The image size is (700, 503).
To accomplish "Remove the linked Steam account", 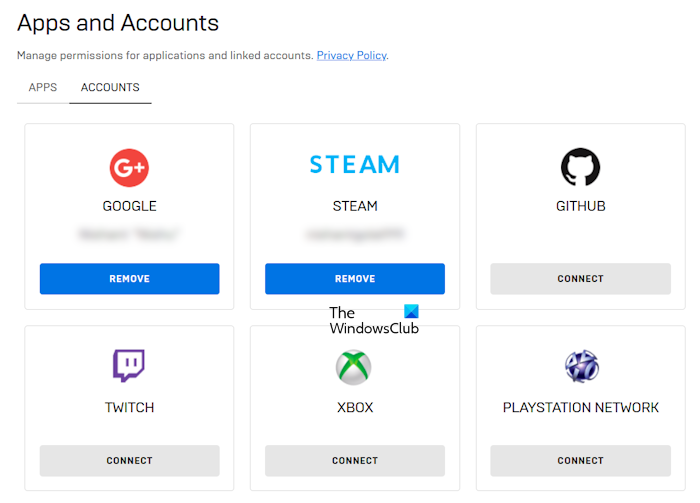I will [354, 279].
